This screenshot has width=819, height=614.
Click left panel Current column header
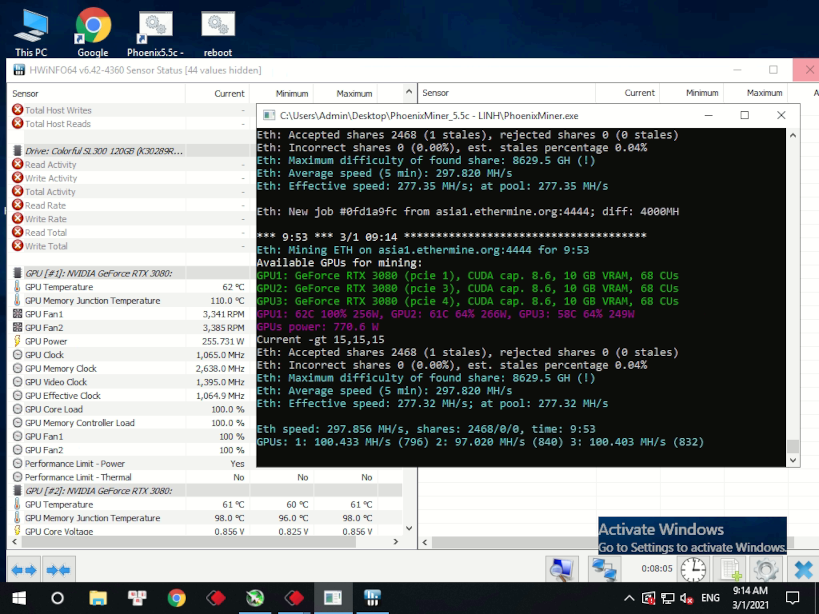click(x=217, y=93)
